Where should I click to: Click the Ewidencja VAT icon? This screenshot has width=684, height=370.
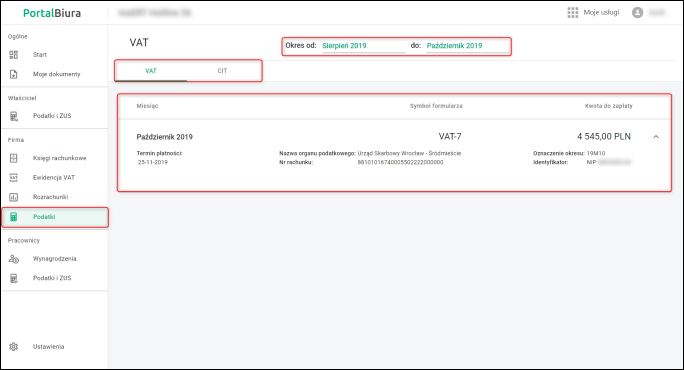14,178
